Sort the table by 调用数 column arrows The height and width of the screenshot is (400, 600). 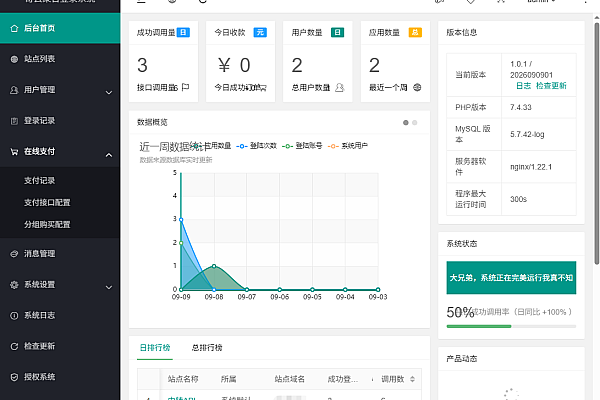412,379
